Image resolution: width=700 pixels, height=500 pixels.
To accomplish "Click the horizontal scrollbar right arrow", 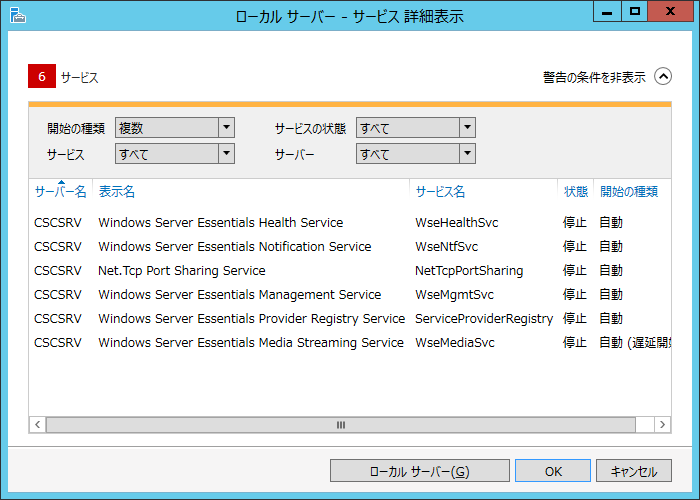I will (x=662, y=425).
